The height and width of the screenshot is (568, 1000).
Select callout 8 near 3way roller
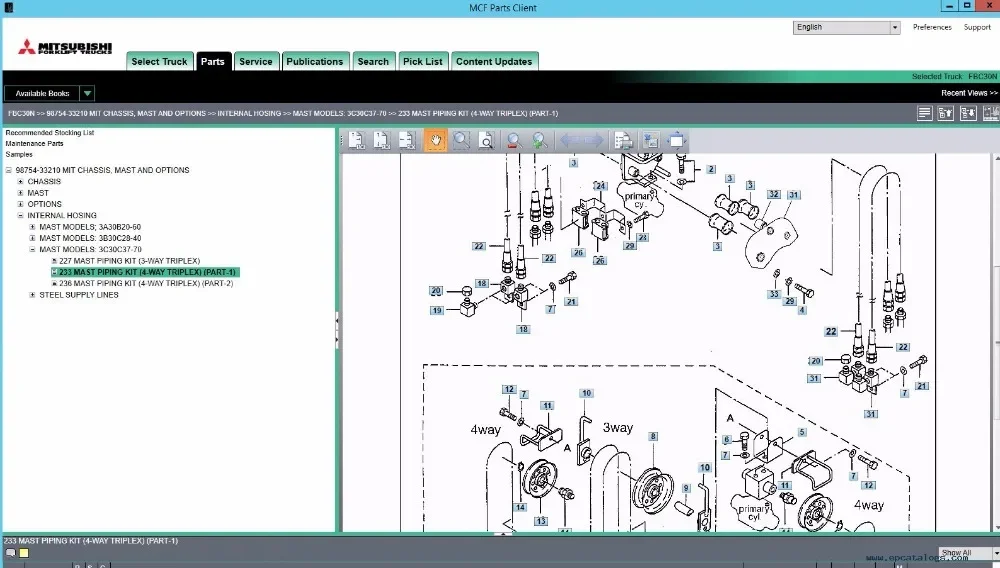653,437
